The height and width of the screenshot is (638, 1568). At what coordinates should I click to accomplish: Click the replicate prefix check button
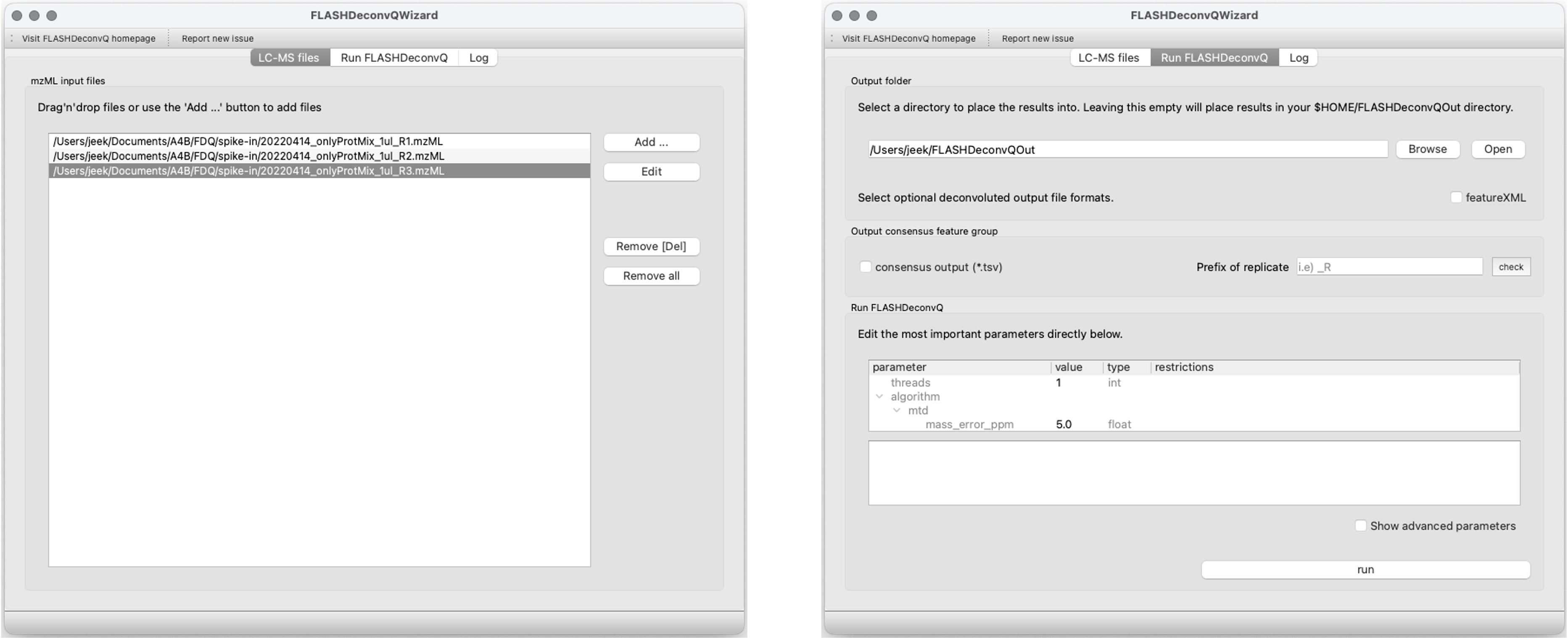click(1510, 267)
